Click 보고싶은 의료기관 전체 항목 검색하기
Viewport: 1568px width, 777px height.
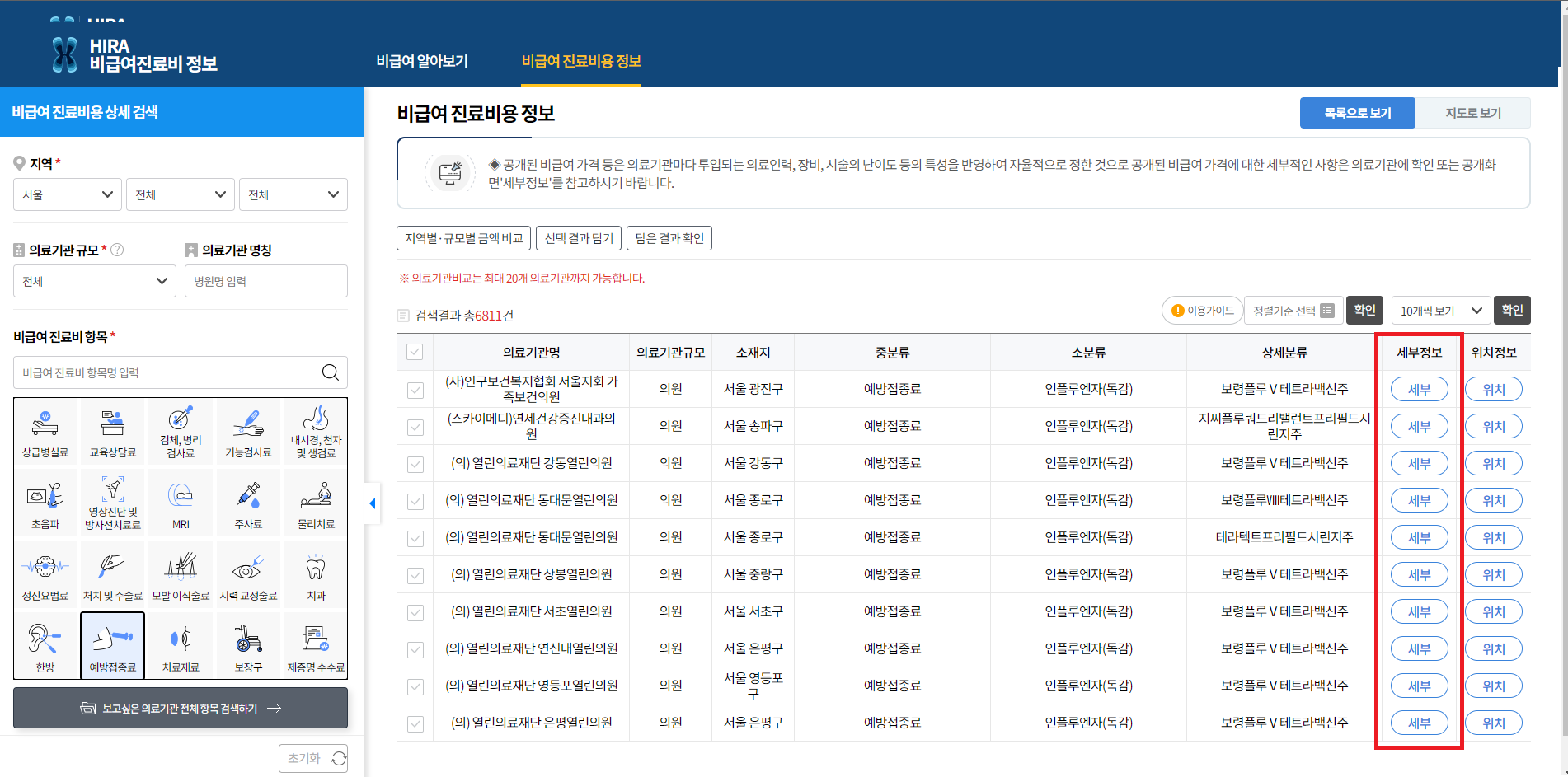pyautogui.click(x=181, y=708)
